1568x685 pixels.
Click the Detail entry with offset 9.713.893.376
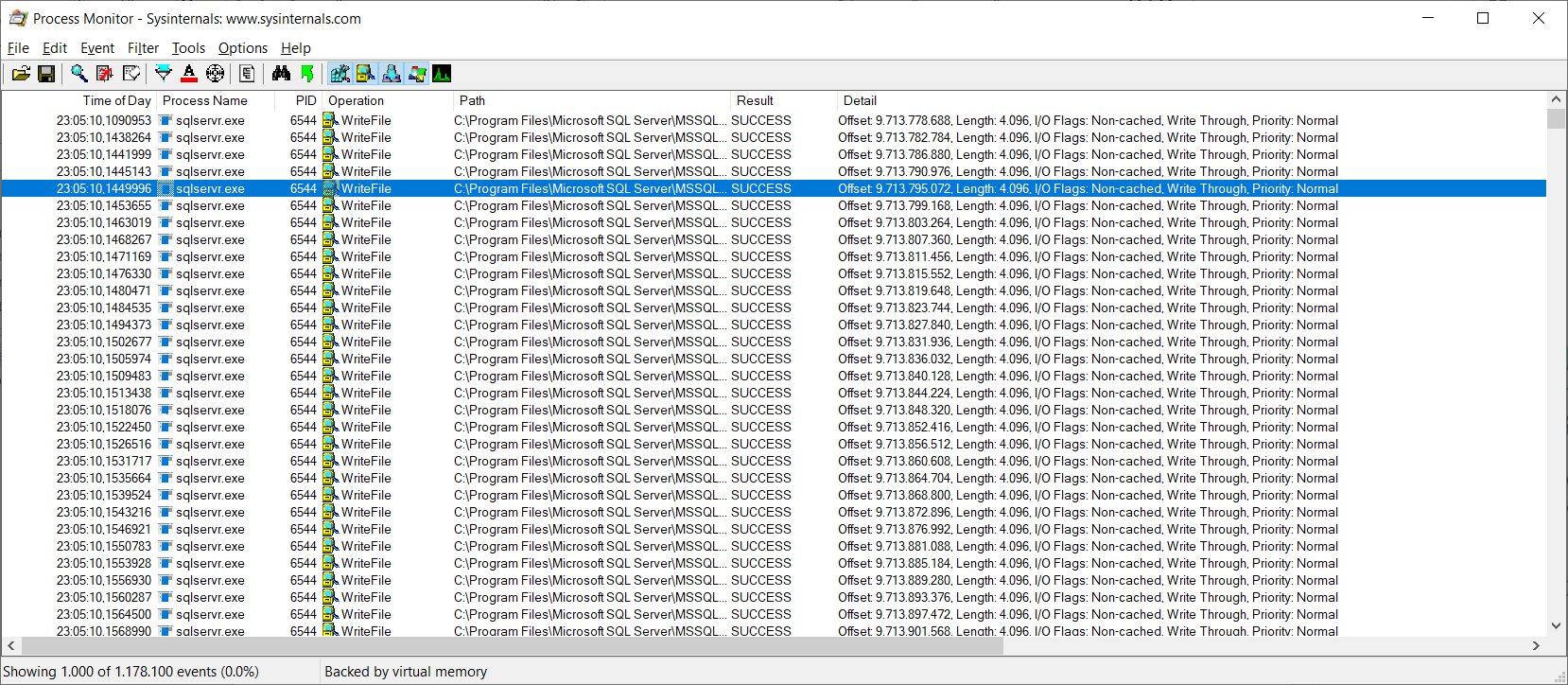coord(1088,598)
